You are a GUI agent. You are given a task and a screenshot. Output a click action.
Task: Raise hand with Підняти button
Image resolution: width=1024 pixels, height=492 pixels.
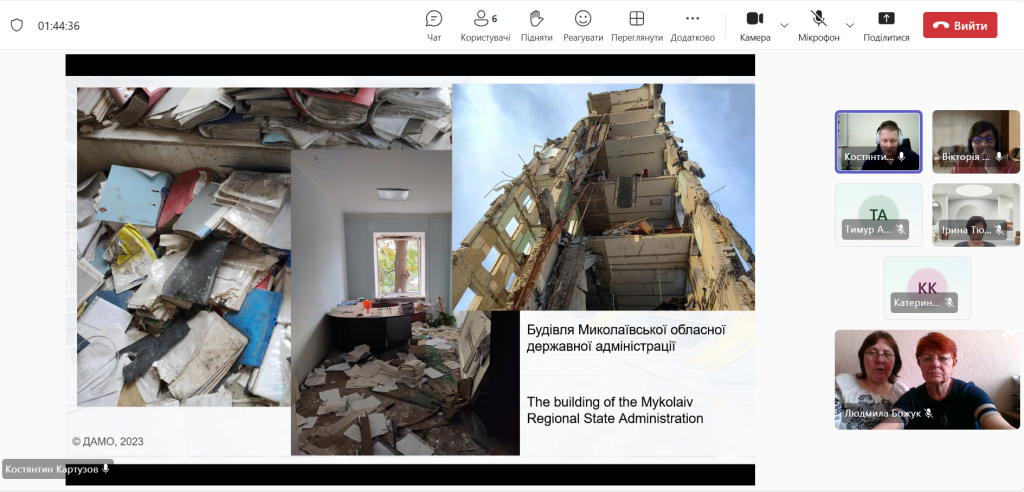tap(536, 25)
